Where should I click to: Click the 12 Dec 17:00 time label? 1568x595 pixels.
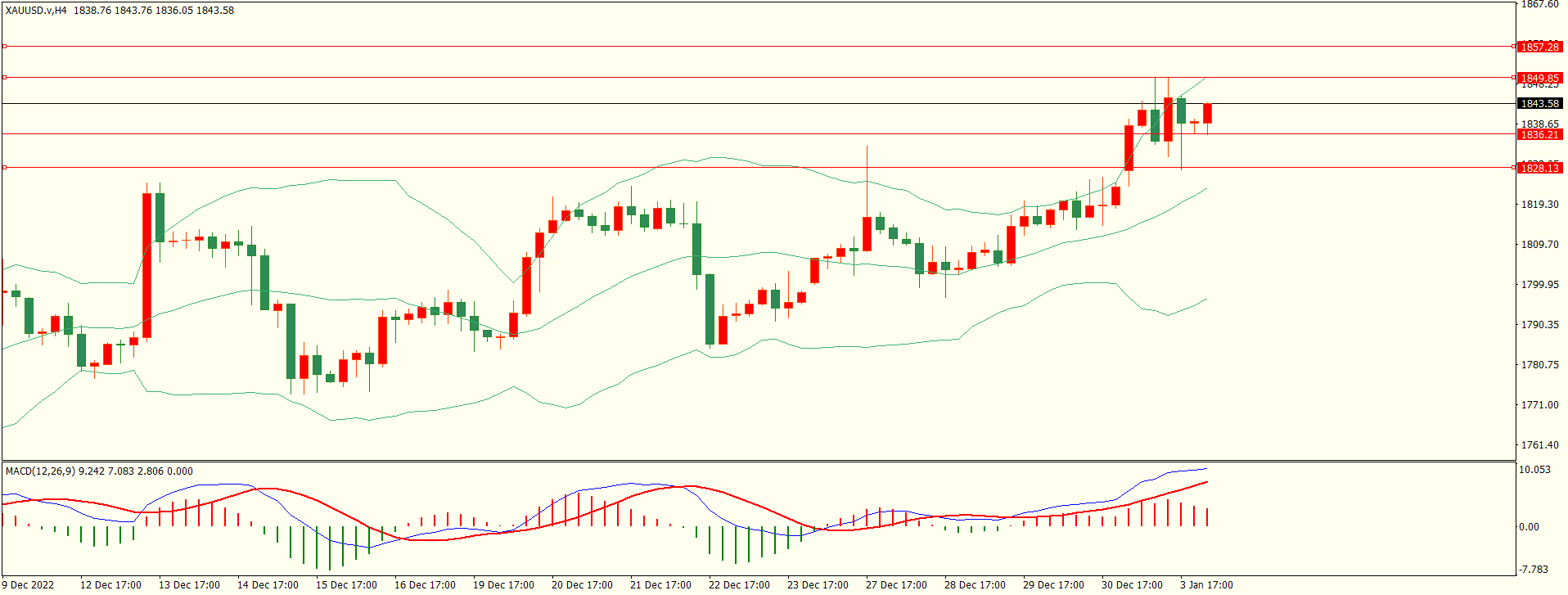pyautogui.click(x=110, y=585)
